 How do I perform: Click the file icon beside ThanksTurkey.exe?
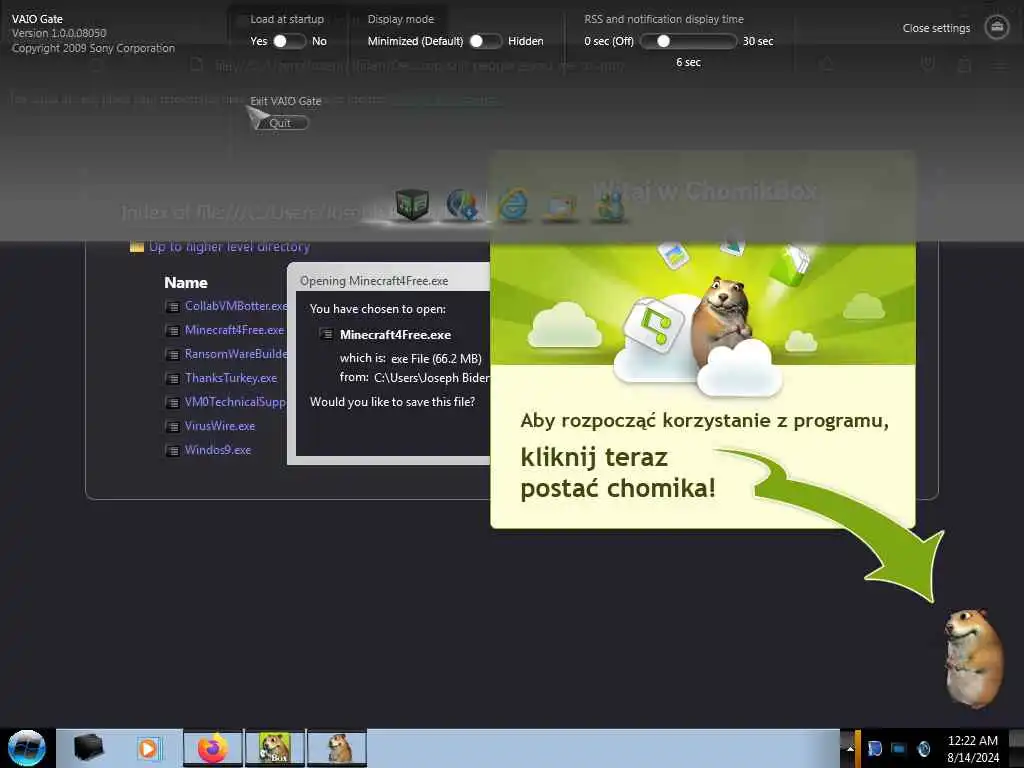click(x=172, y=379)
